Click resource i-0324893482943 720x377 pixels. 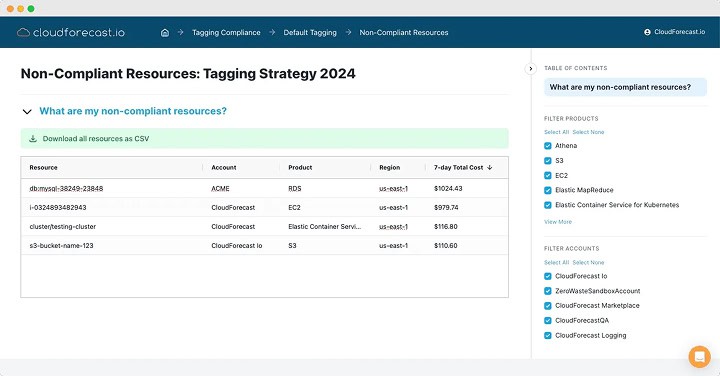click(x=58, y=208)
